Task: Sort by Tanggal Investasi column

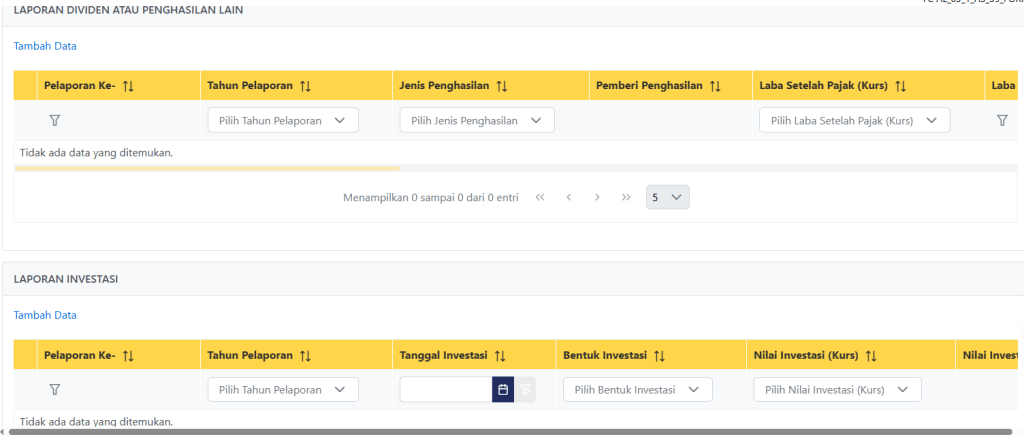Action: 500,356
